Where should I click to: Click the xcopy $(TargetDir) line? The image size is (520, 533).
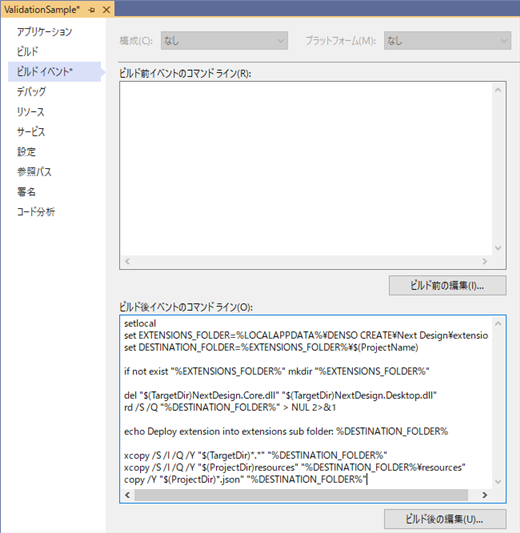[256, 455]
